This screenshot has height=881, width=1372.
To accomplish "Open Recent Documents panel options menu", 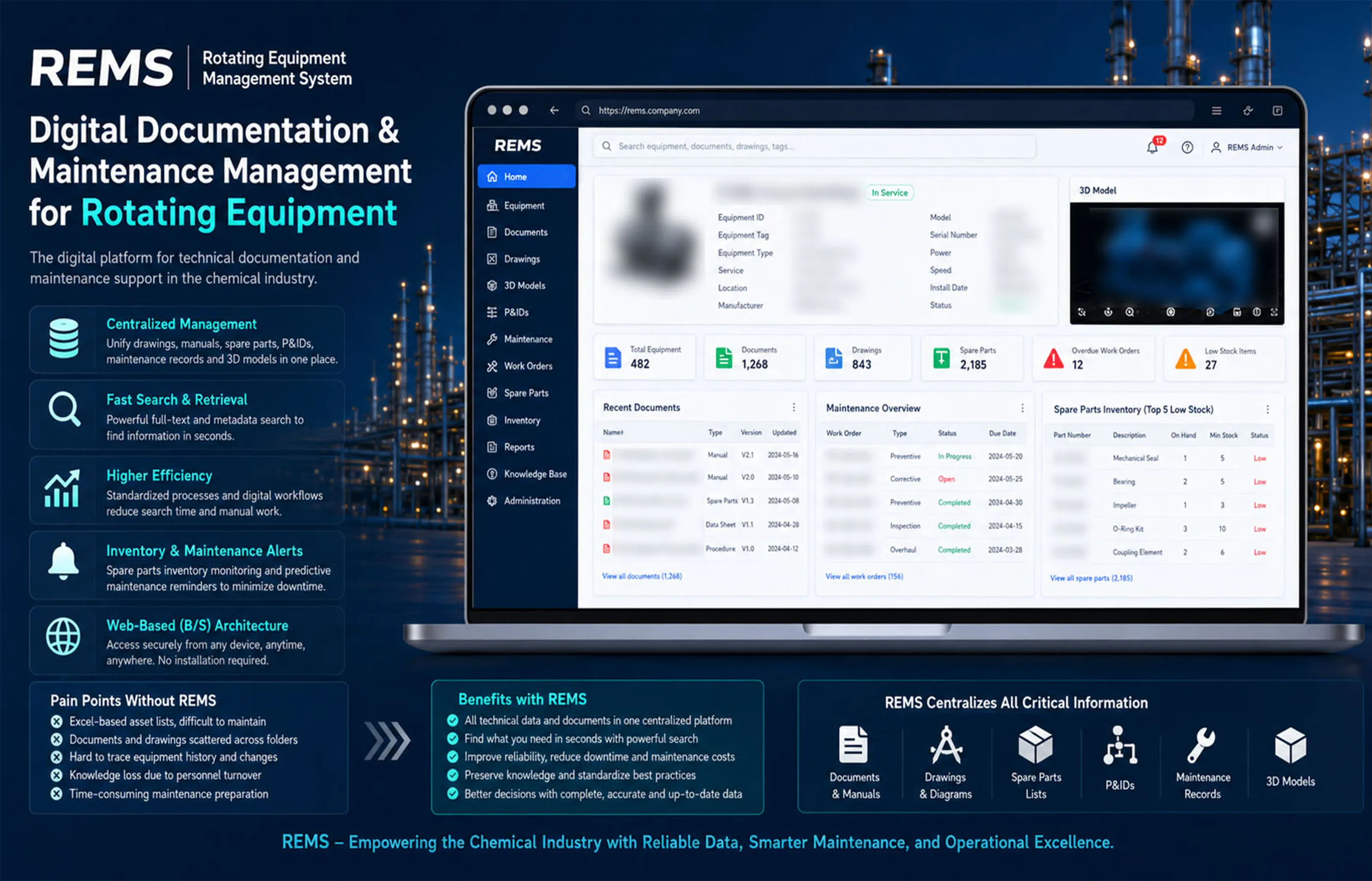I will click(x=794, y=408).
